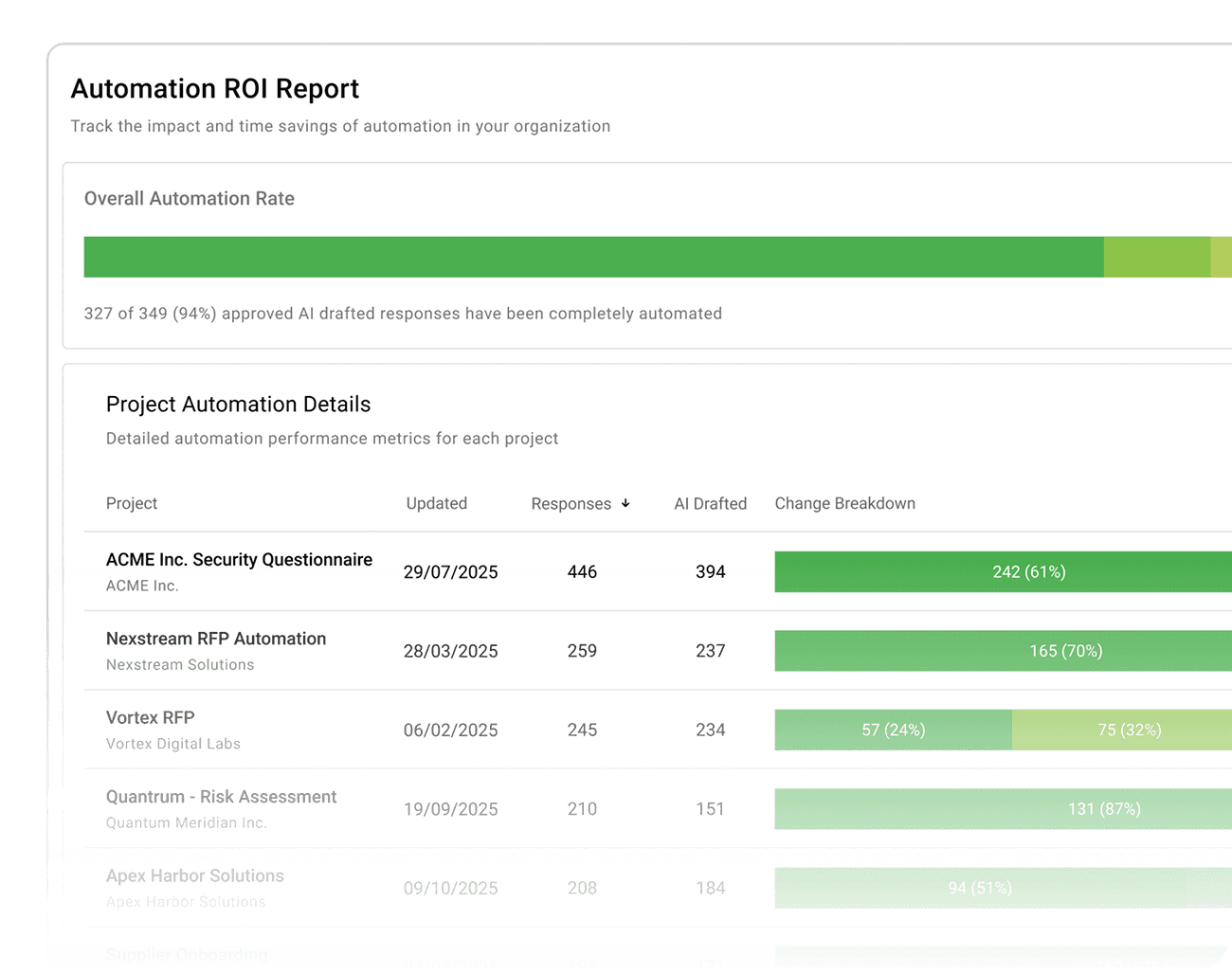Open Nexstream RFP Automation project

[x=216, y=639]
